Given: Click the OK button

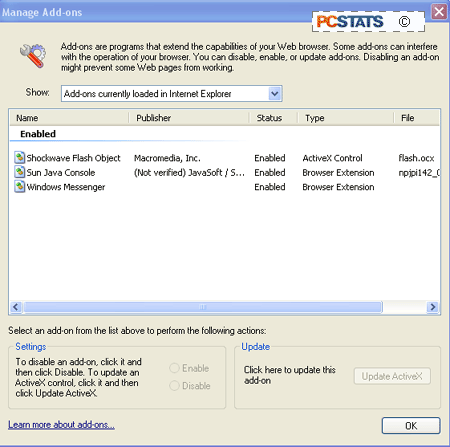Looking at the screenshot, I should pos(411,426).
